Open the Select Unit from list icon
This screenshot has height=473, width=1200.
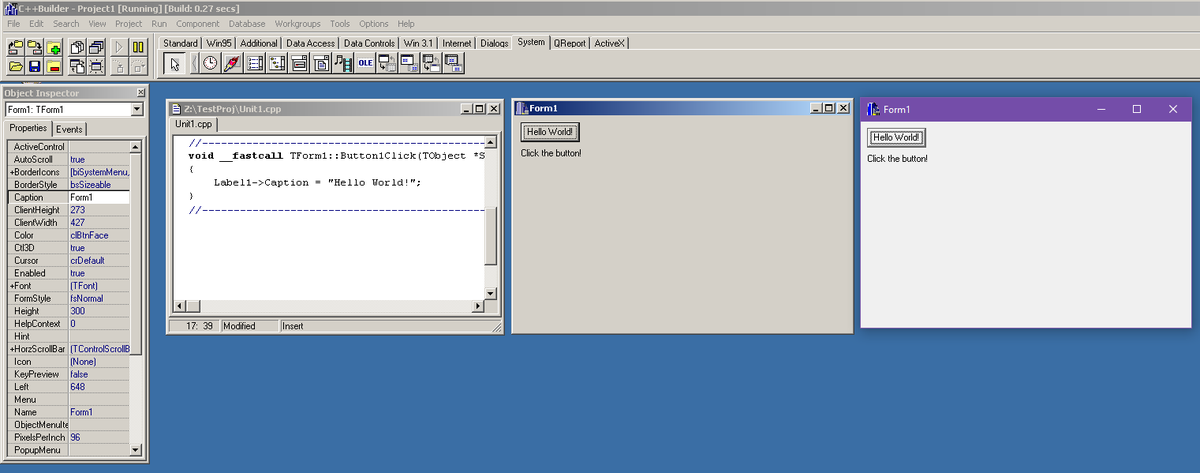click(76, 47)
